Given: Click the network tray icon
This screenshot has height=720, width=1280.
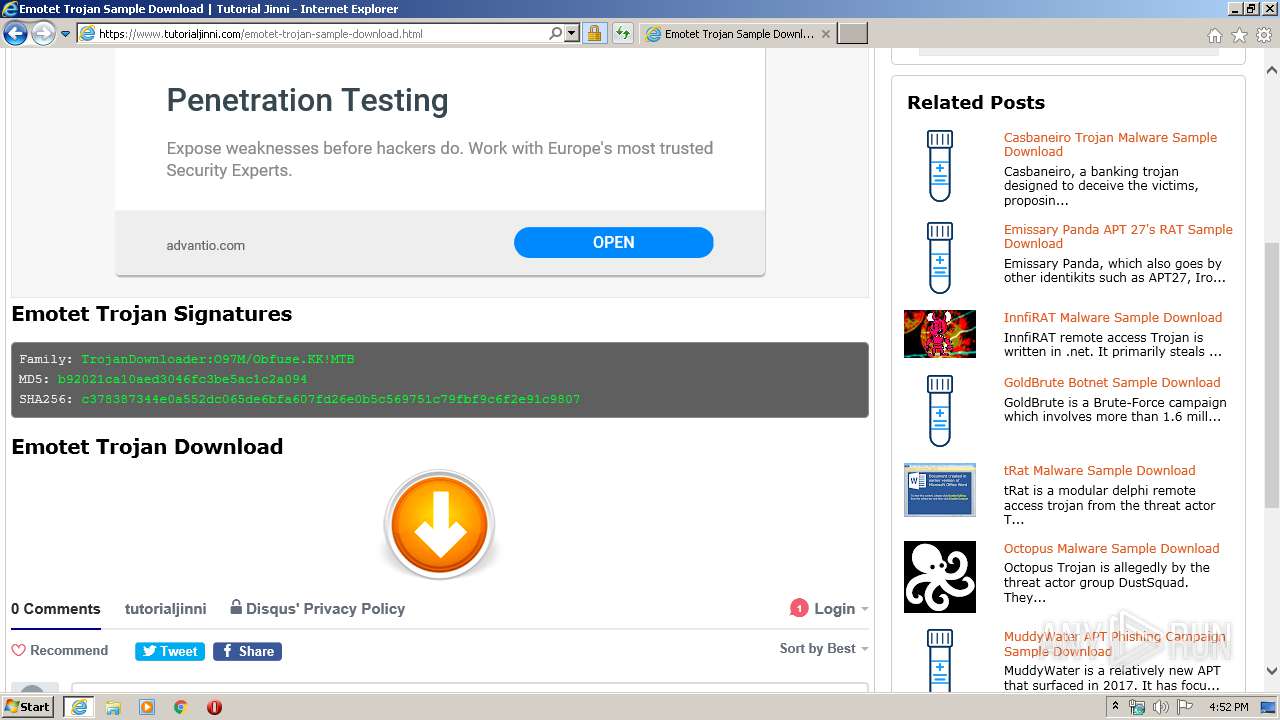Looking at the screenshot, I should click(x=1137, y=707).
